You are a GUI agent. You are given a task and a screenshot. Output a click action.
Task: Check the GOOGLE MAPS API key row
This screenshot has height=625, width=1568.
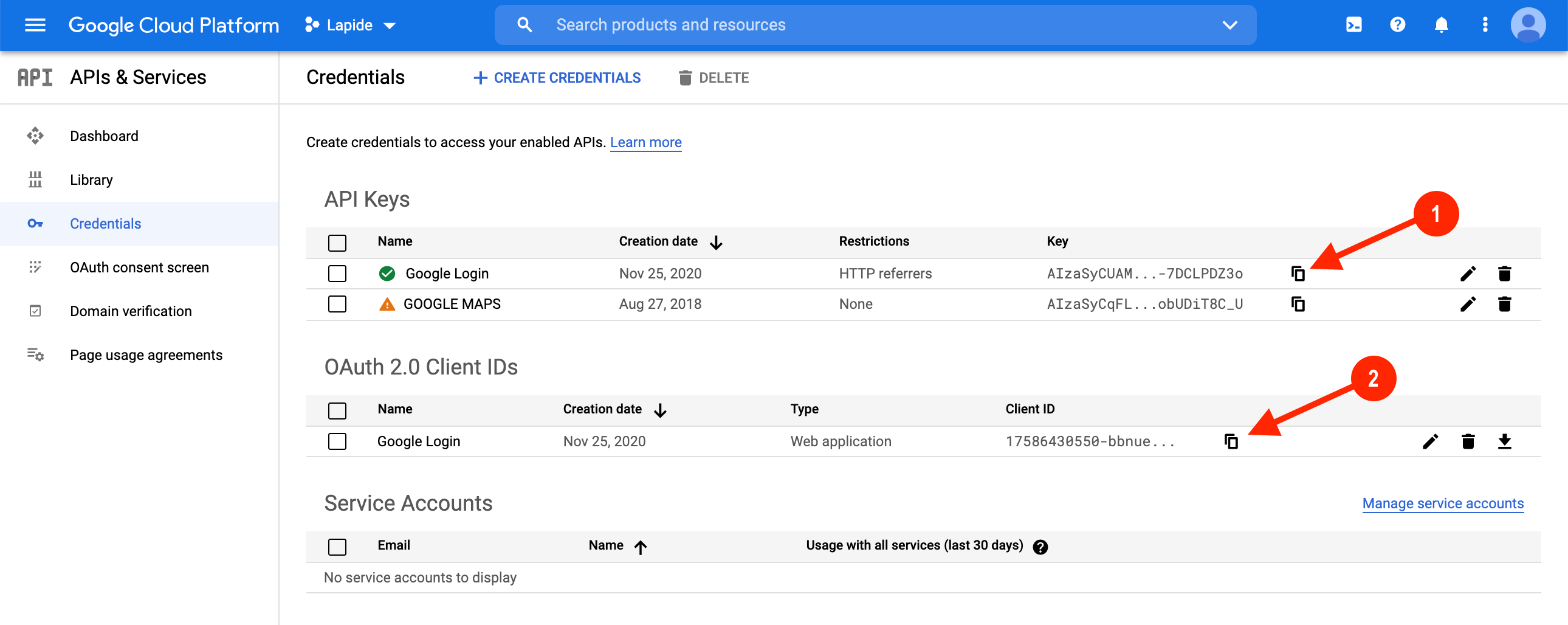(x=337, y=305)
